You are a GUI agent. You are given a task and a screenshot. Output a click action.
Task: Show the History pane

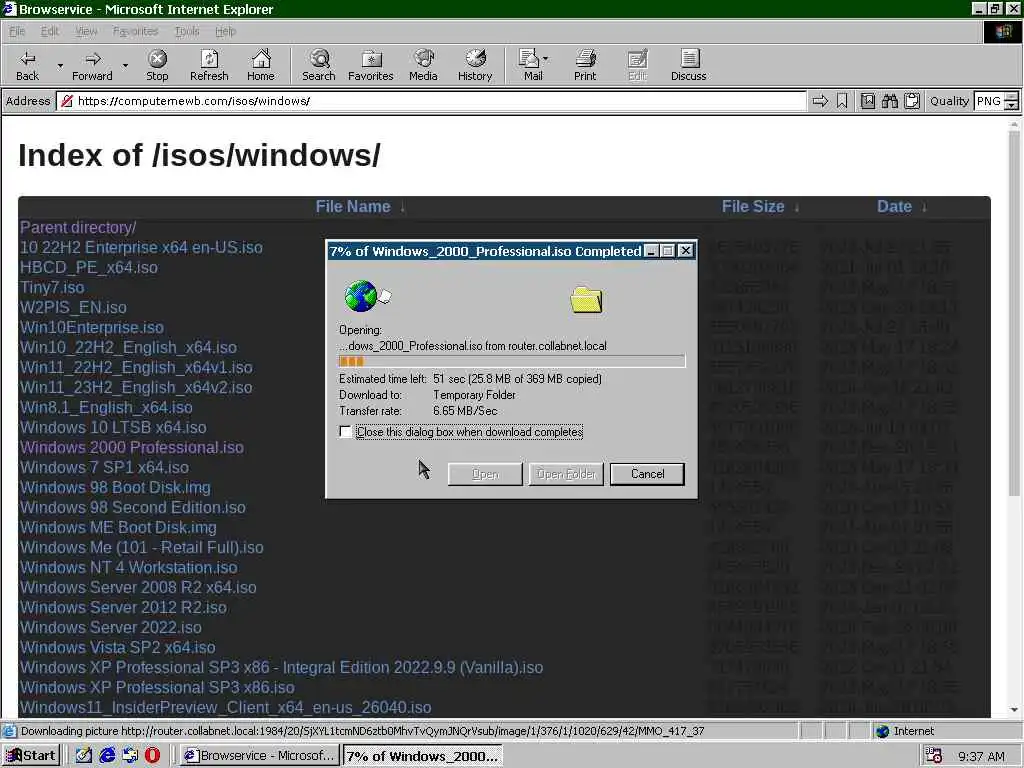click(475, 65)
